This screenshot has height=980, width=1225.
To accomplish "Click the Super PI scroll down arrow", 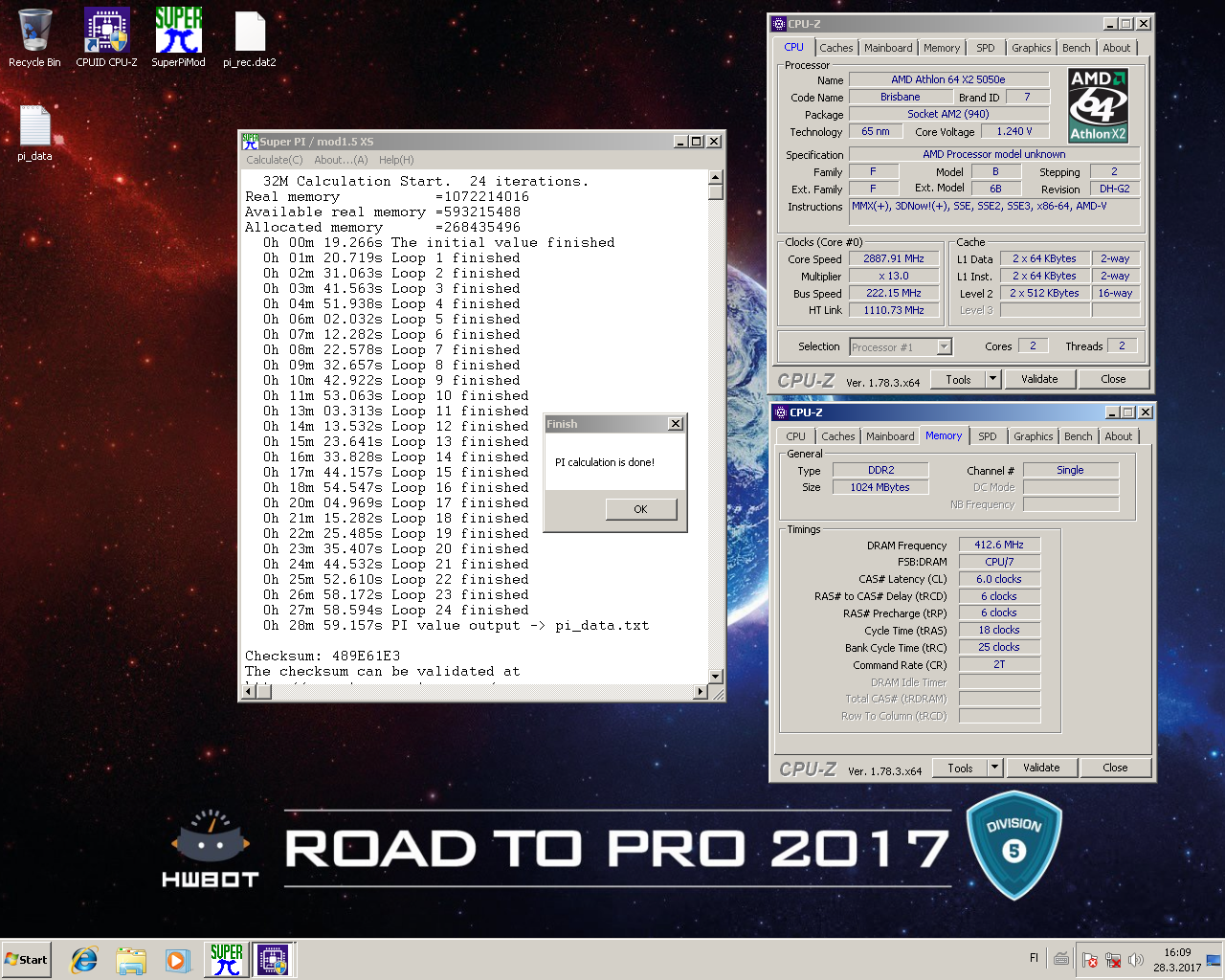I will point(715,677).
